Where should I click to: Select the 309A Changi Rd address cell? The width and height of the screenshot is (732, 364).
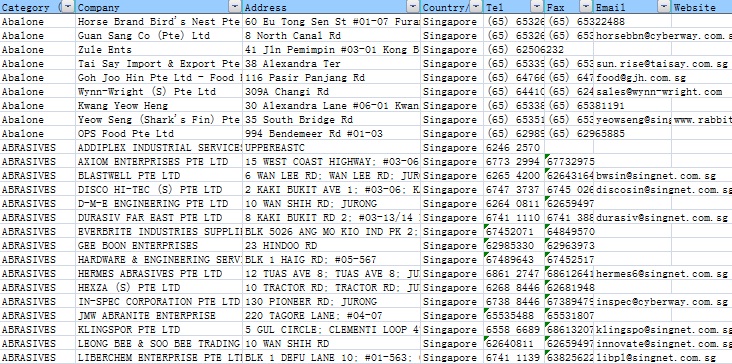[x=331, y=91]
